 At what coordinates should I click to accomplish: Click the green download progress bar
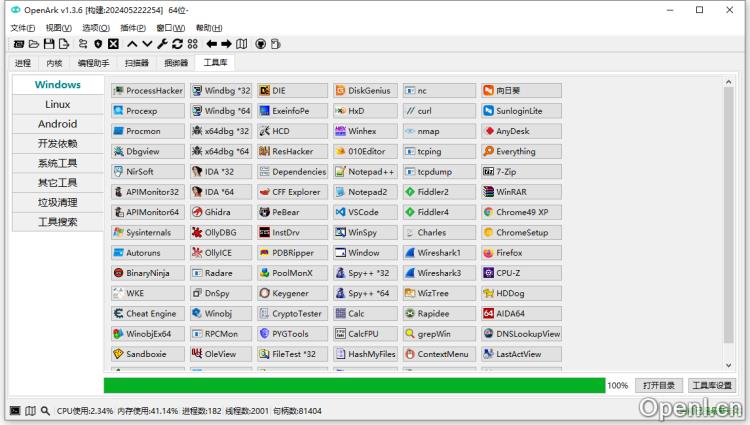point(354,385)
